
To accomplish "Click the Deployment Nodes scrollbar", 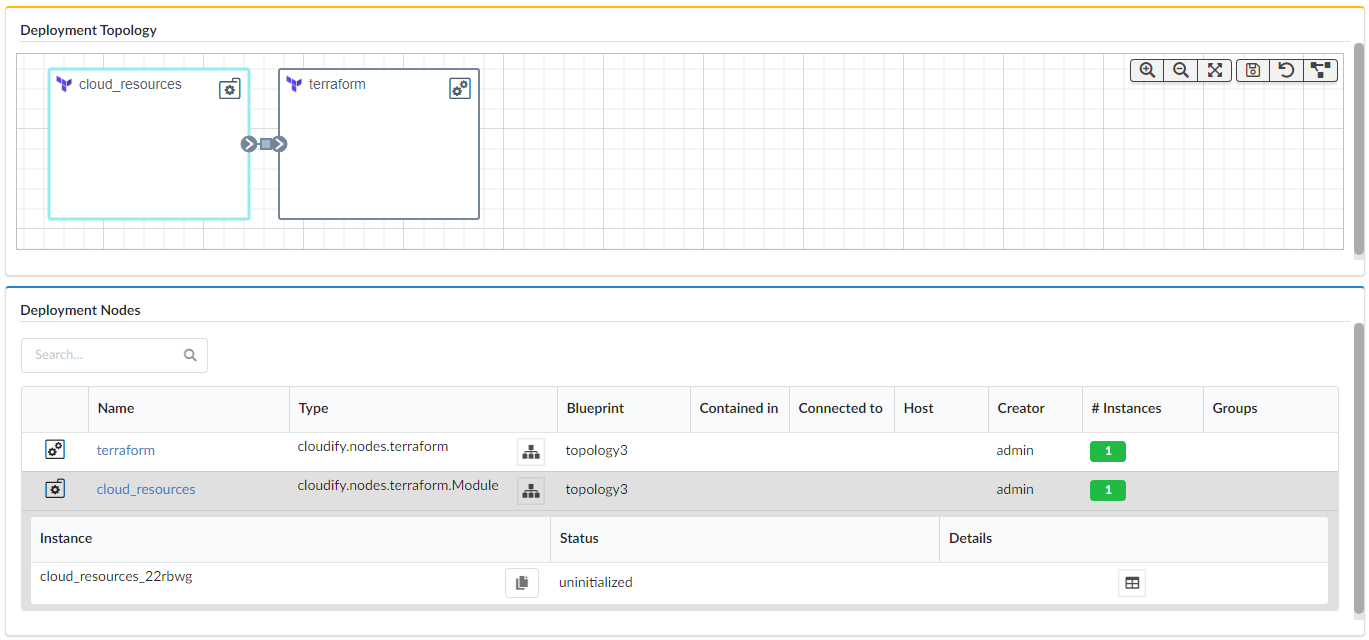I will pos(1358,466).
